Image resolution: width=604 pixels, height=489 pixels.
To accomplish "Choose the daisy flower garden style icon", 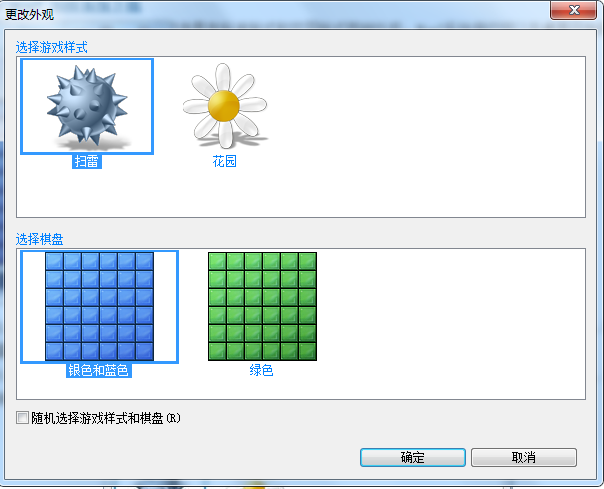I will (x=225, y=106).
